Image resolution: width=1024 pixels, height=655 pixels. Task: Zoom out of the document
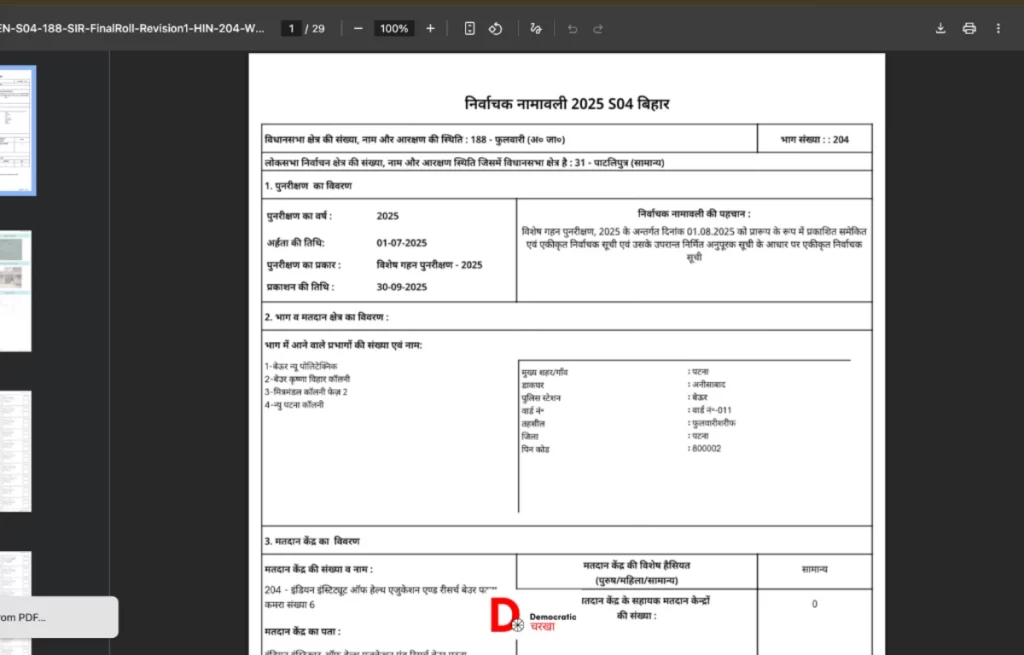[x=357, y=28]
